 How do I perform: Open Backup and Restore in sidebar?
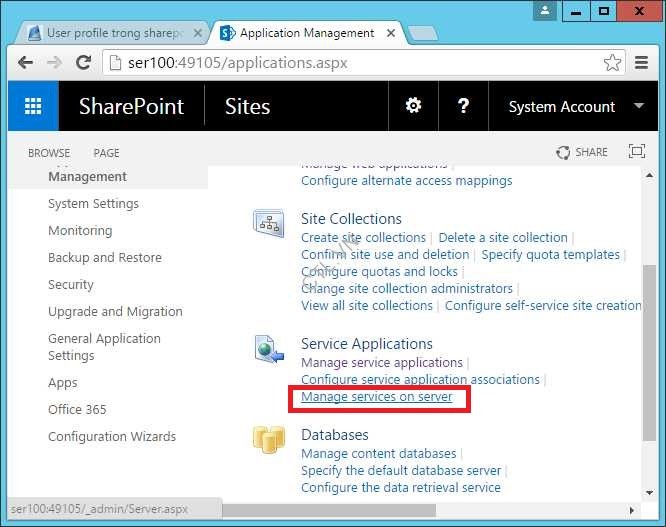[105, 257]
